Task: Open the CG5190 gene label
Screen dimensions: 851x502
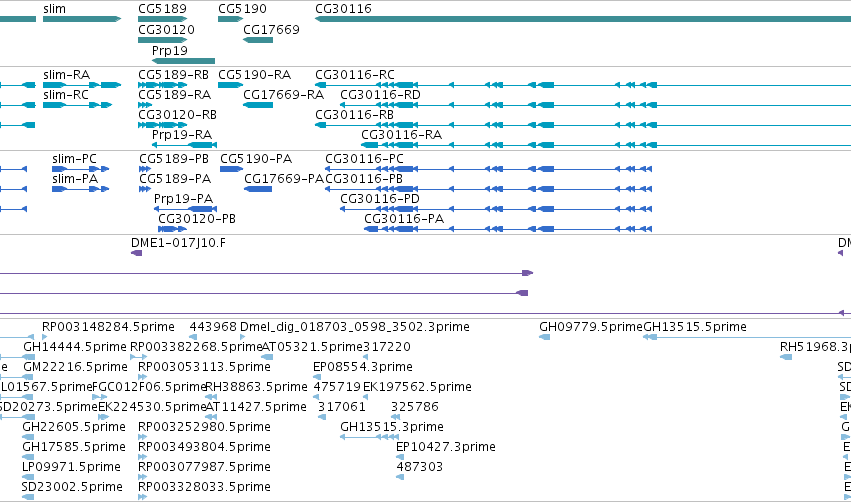Action: [x=242, y=9]
